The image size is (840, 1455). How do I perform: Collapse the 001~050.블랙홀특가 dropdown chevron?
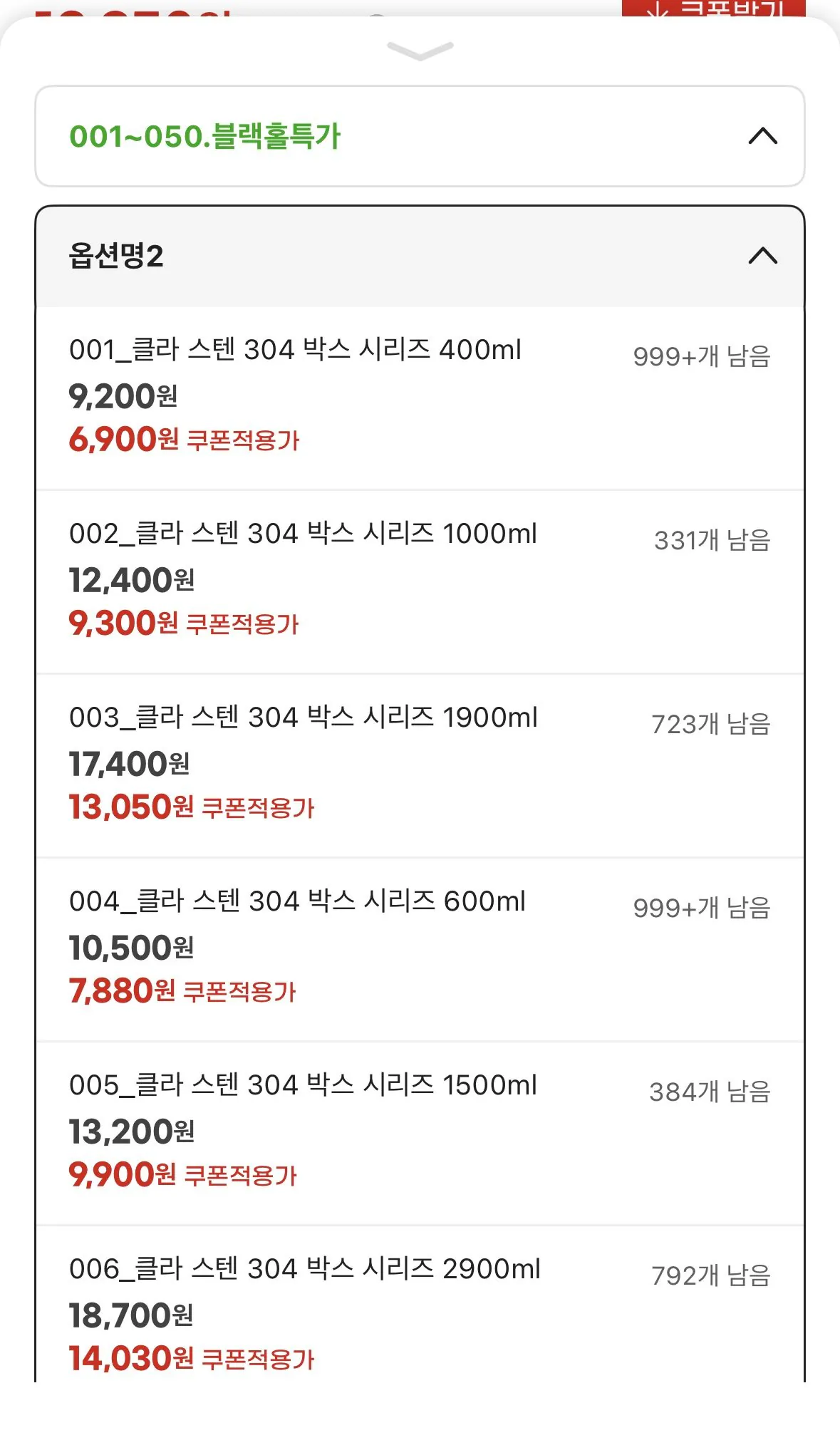coord(762,135)
